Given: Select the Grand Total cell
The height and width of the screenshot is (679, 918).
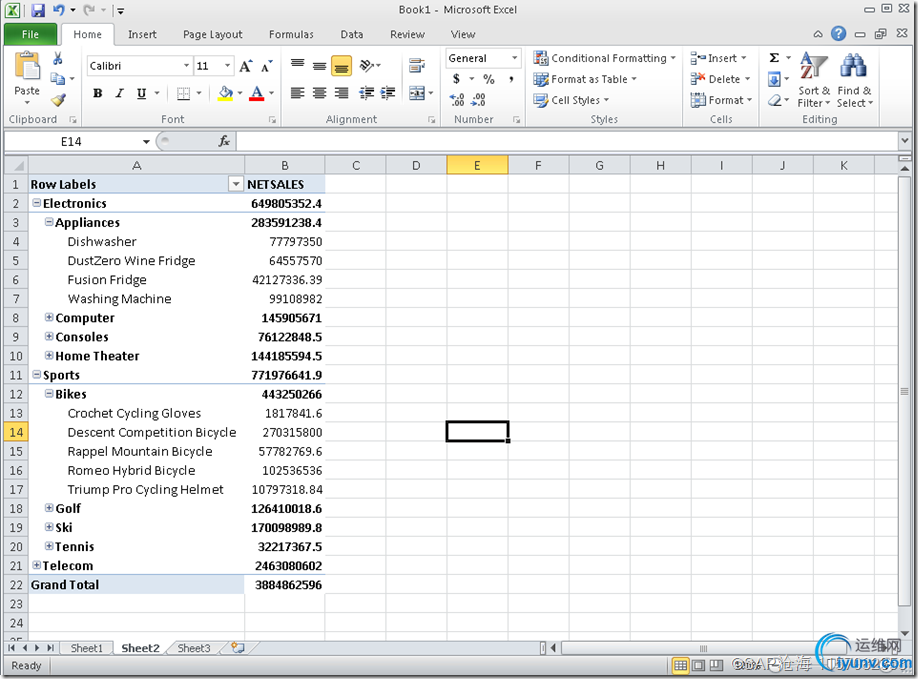Looking at the screenshot, I should tap(136, 584).
